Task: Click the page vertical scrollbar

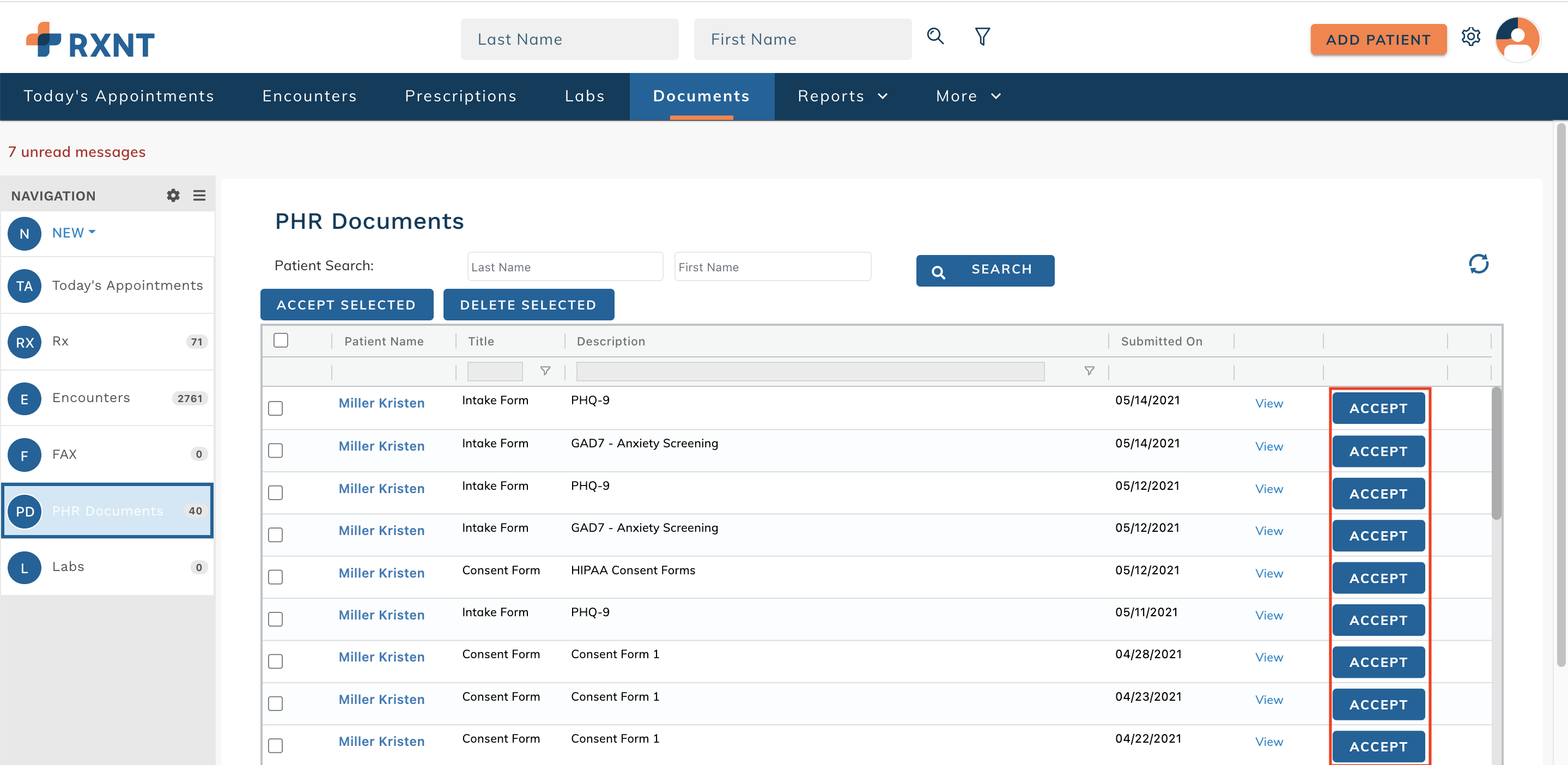Action: (x=1561, y=396)
